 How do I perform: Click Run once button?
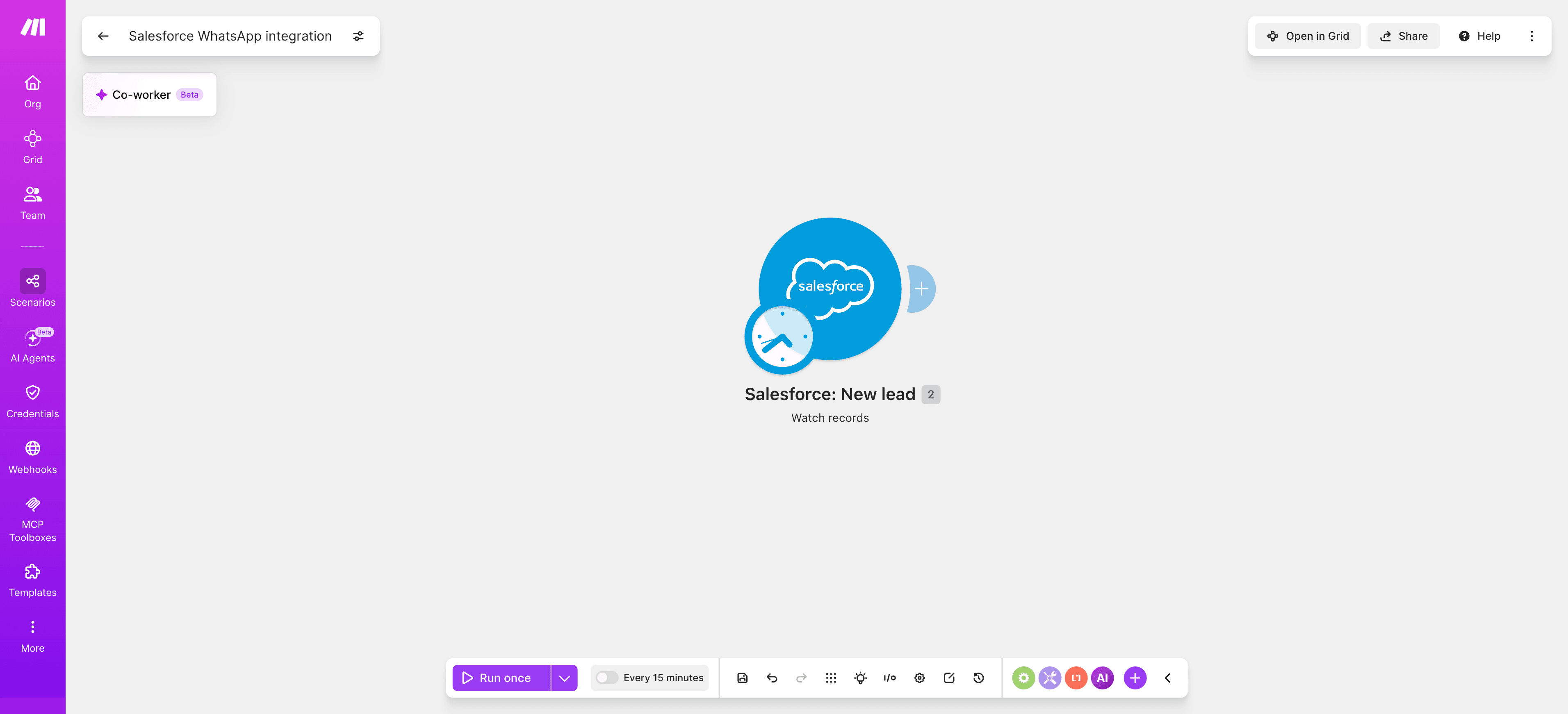501,678
